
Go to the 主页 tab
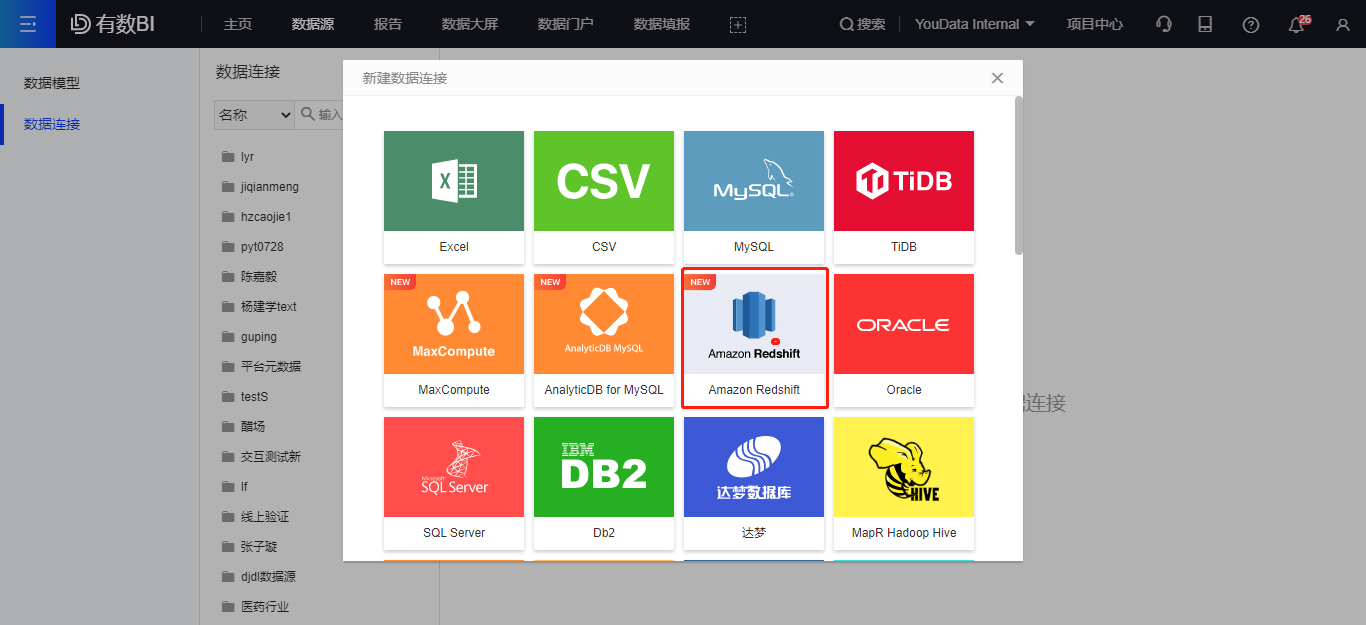pyautogui.click(x=238, y=24)
